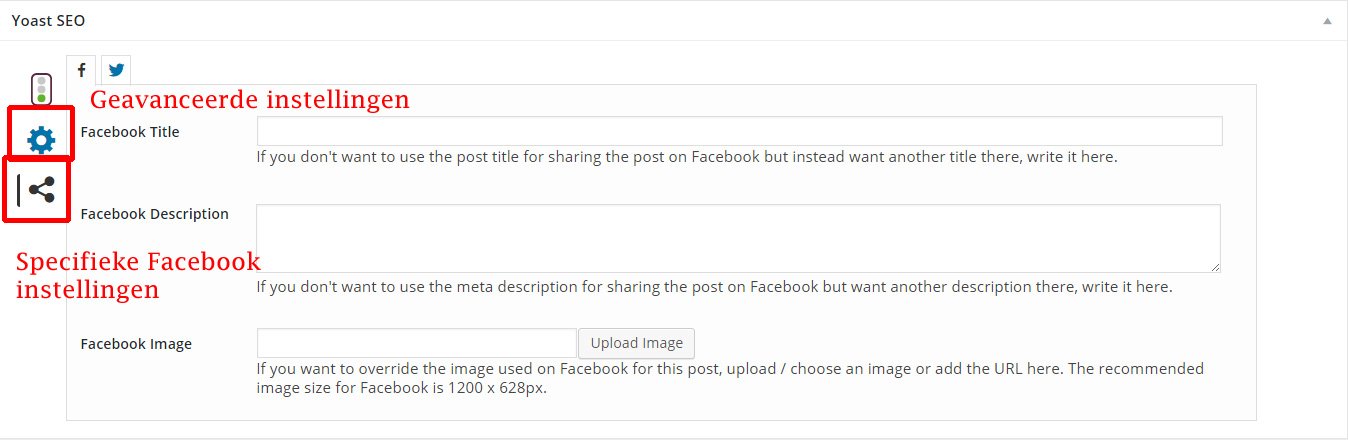Open the traffic light content analysis tab

tap(41, 89)
